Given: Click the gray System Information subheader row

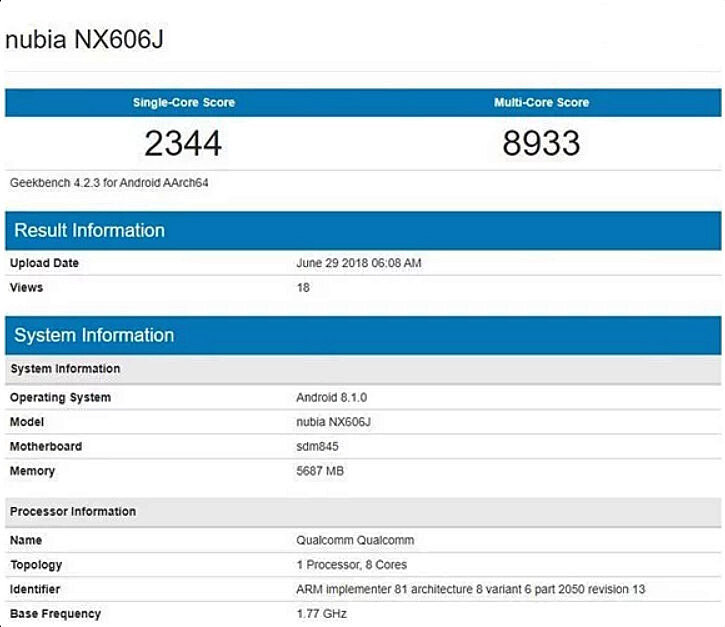Looking at the screenshot, I should [363, 369].
